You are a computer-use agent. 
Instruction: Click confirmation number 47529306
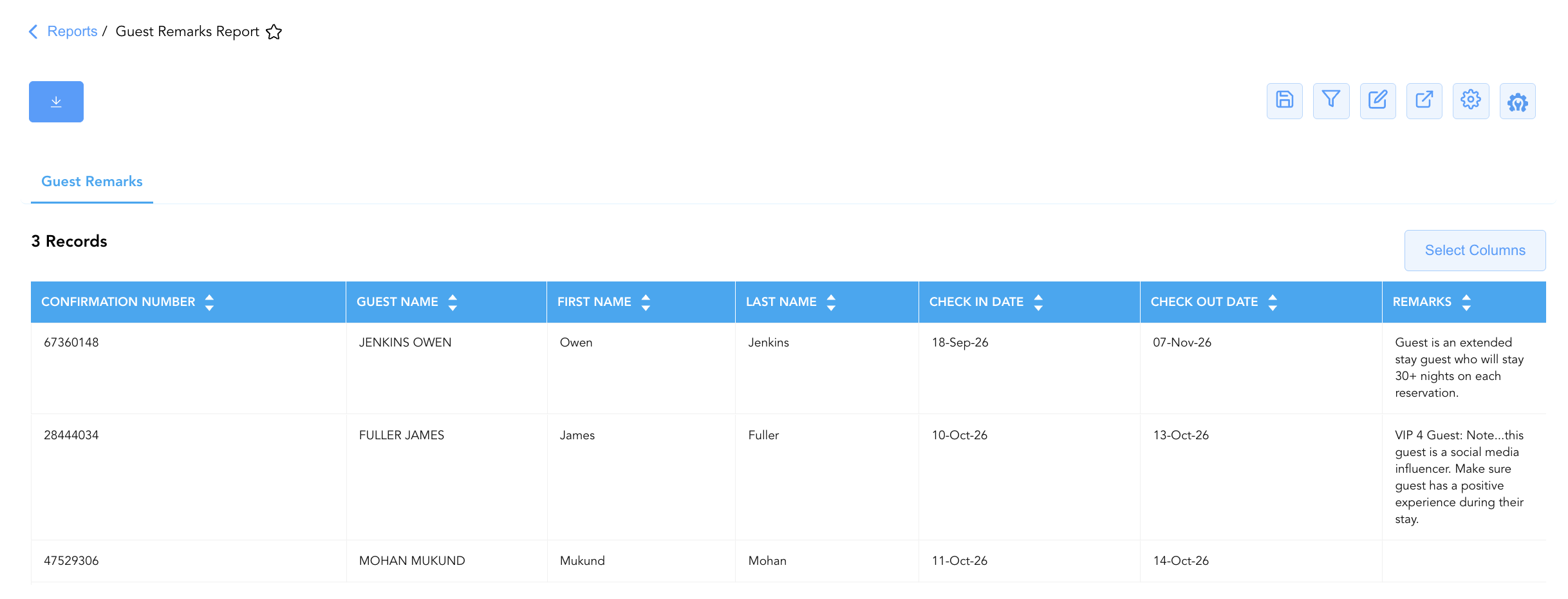pos(71,561)
